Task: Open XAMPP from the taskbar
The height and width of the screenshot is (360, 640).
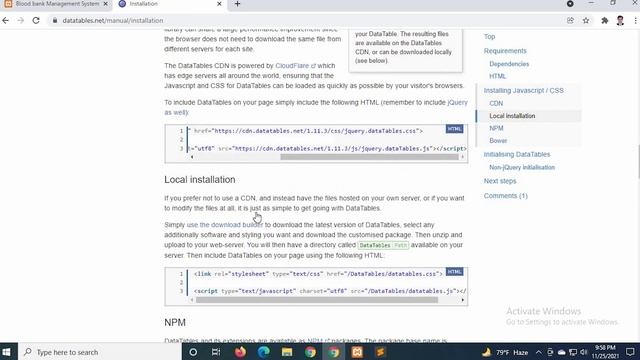Action: (357, 352)
